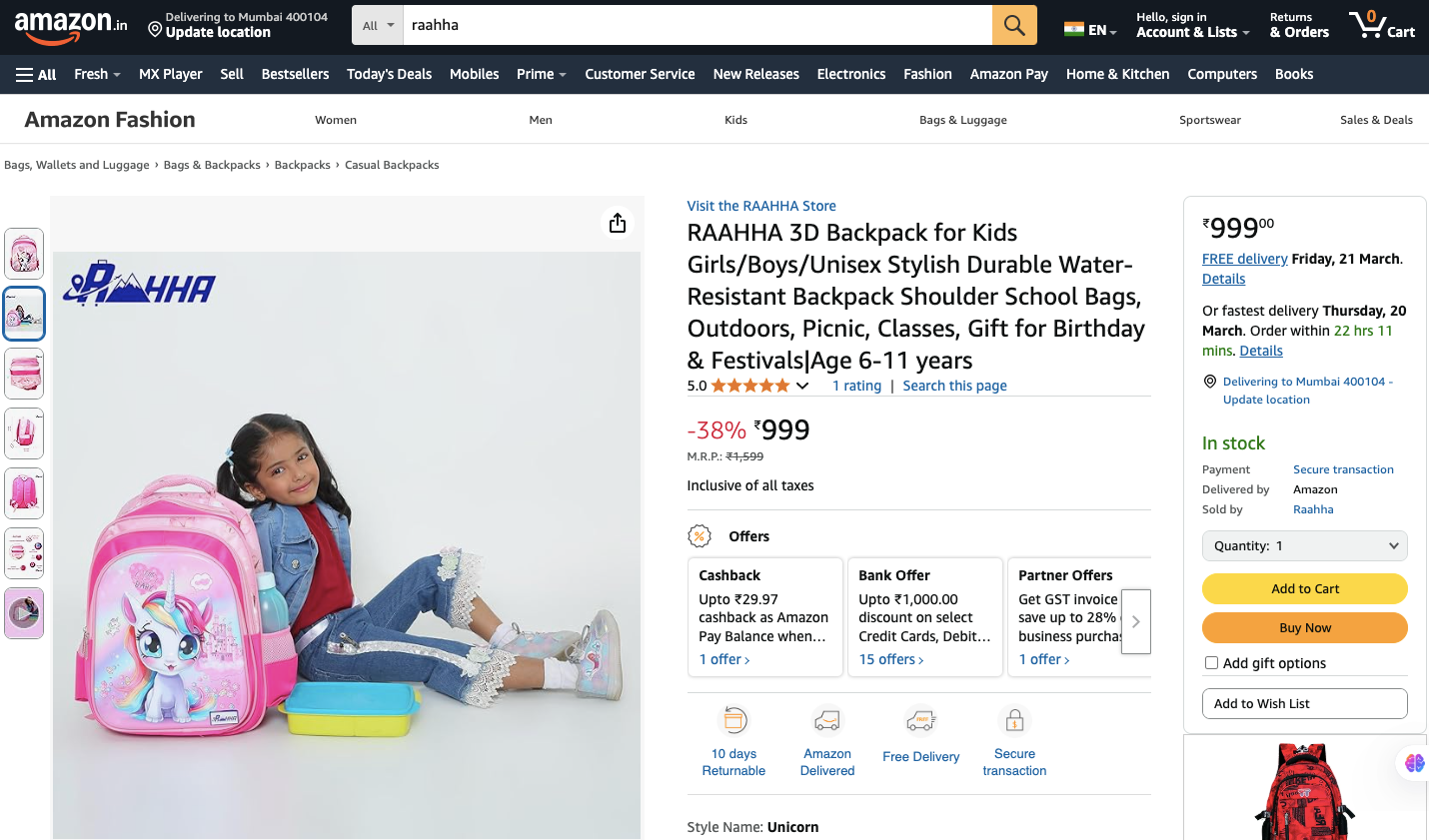
Task: Expand the star rating breakdown chevron
Action: pyautogui.click(x=802, y=386)
